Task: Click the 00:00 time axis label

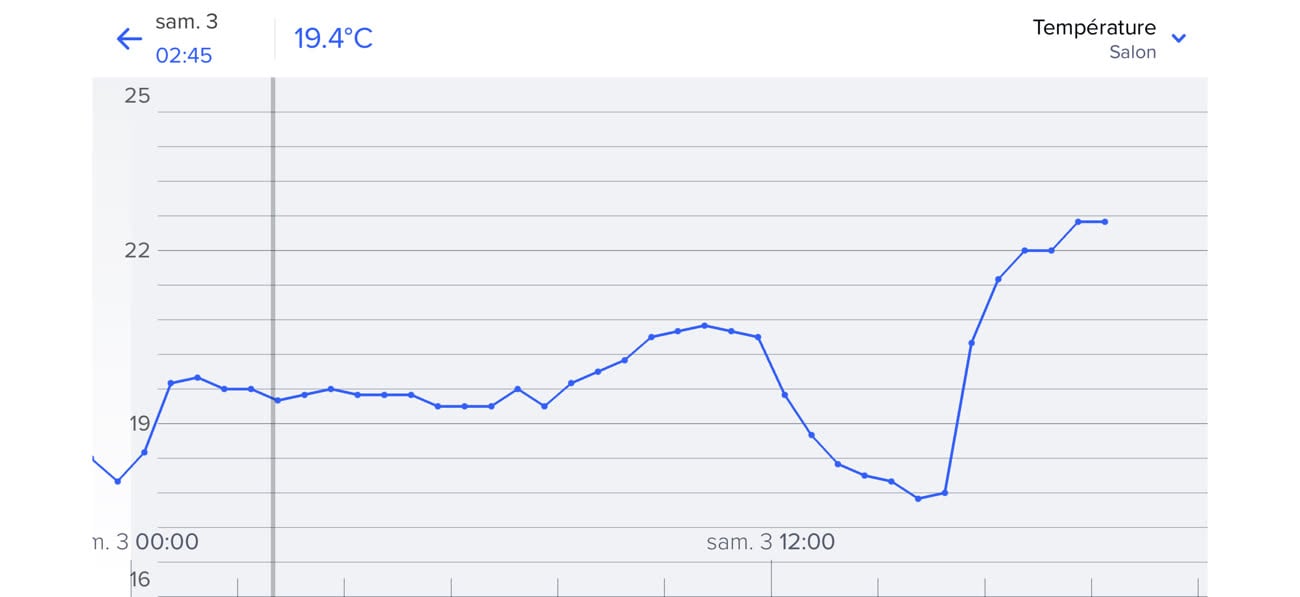Action: click(x=166, y=542)
